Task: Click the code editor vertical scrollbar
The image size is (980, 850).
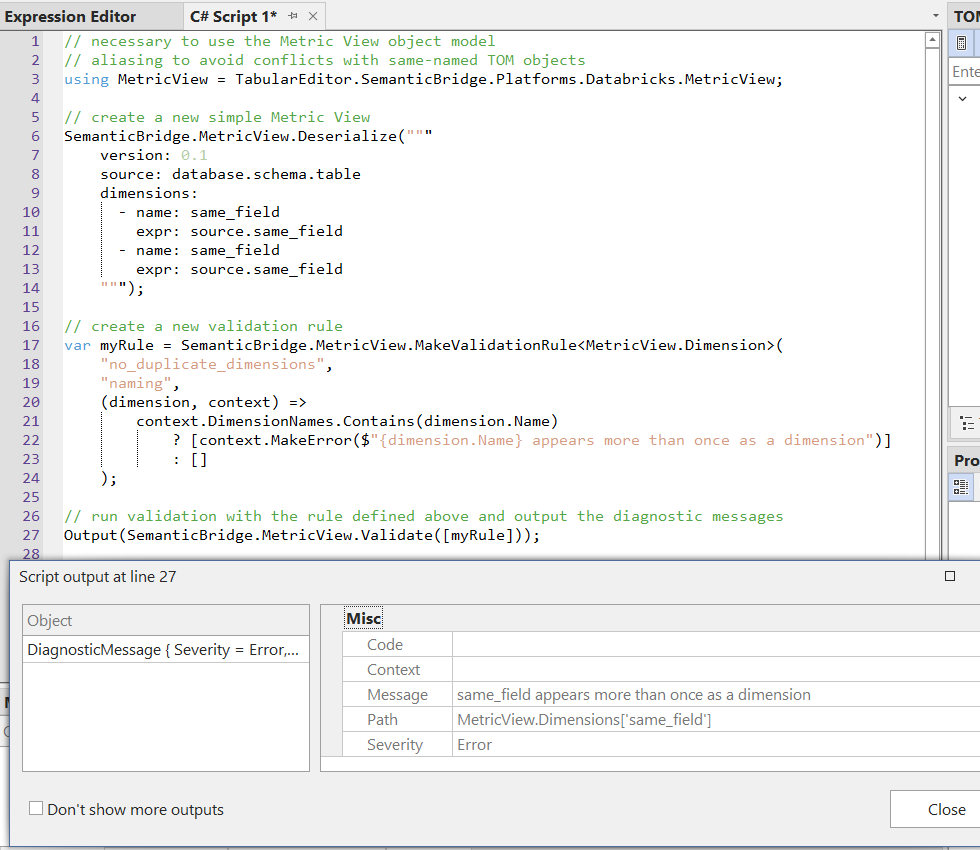Action: click(932, 300)
